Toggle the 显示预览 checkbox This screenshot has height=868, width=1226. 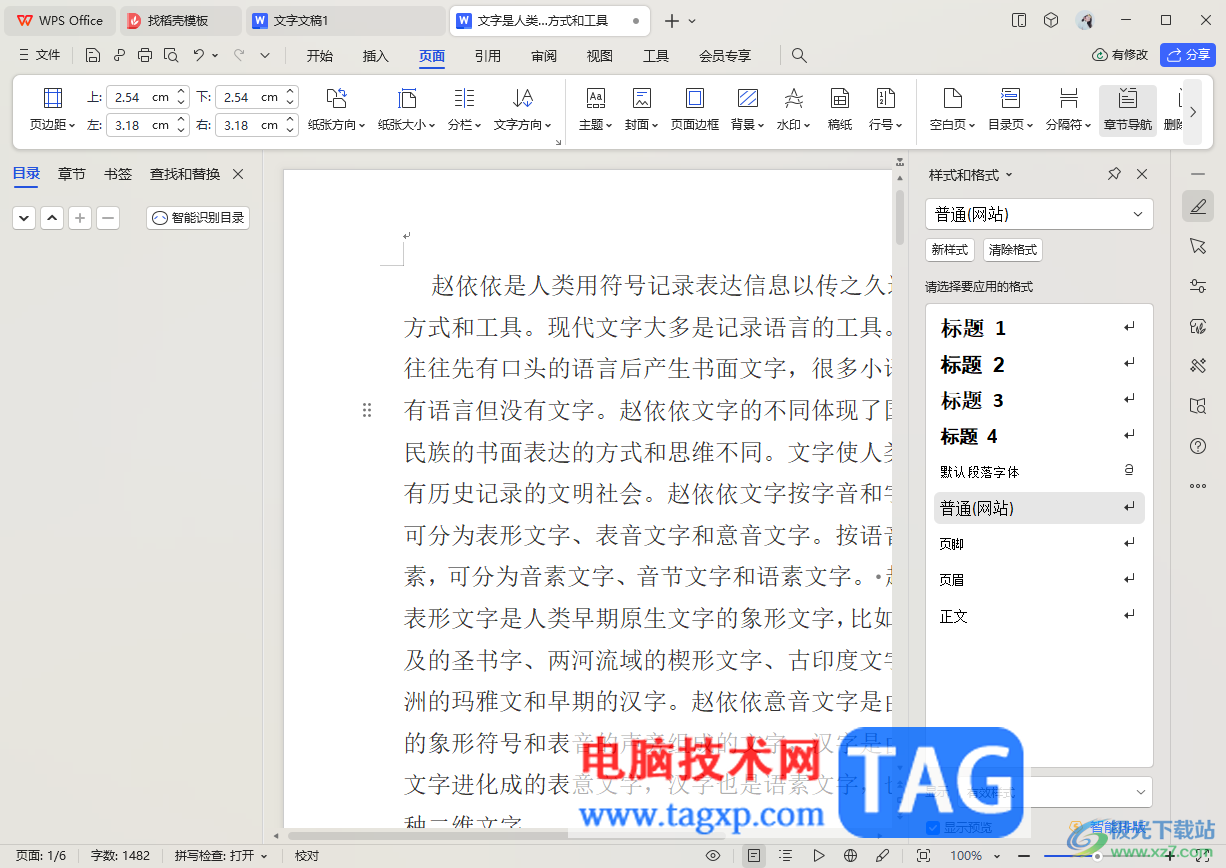click(932, 827)
